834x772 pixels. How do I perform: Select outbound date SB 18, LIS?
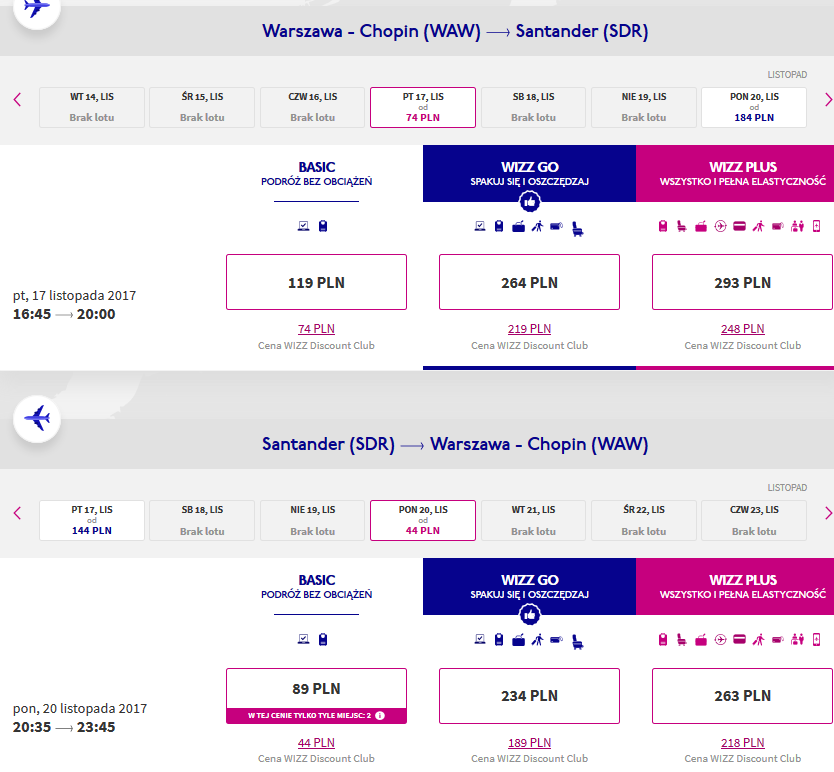pos(533,107)
